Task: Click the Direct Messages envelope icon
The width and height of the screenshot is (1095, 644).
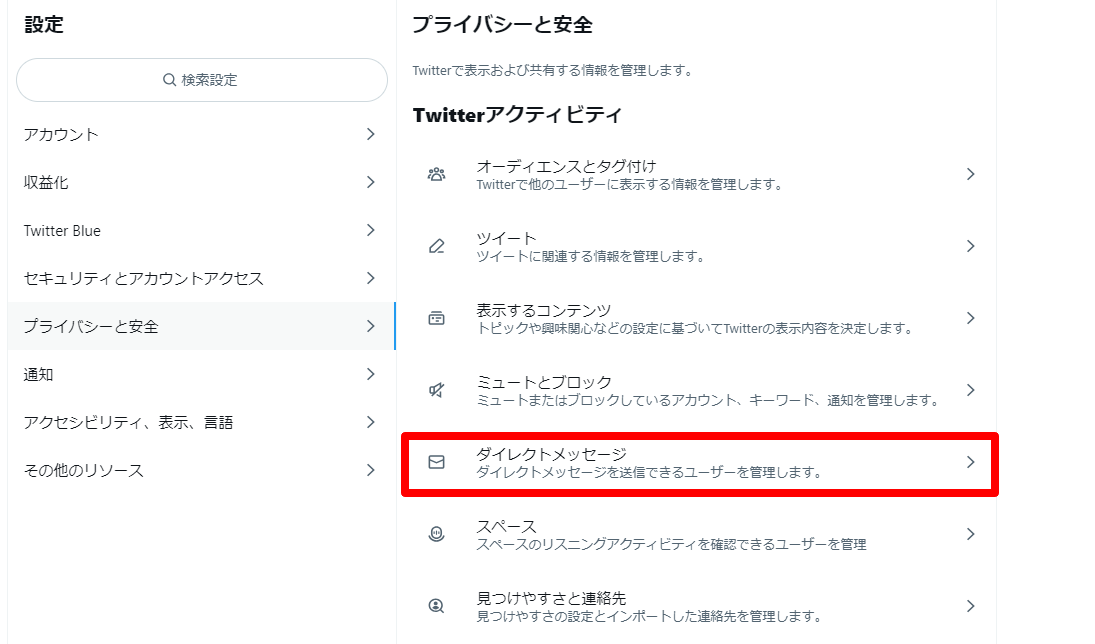Action: 436,462
